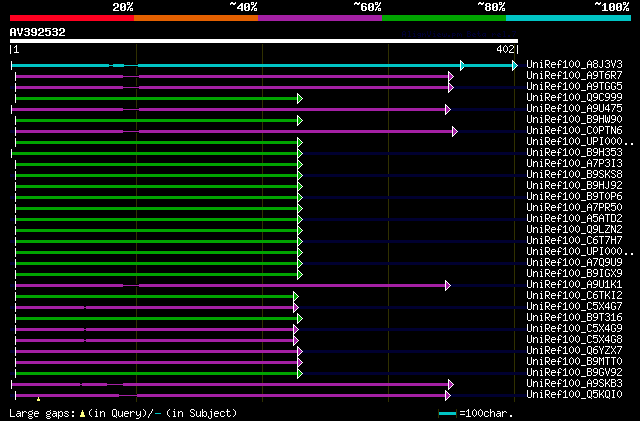640x421 pixels.
Task: Click the query end position label 402
Action: point(505,49)
